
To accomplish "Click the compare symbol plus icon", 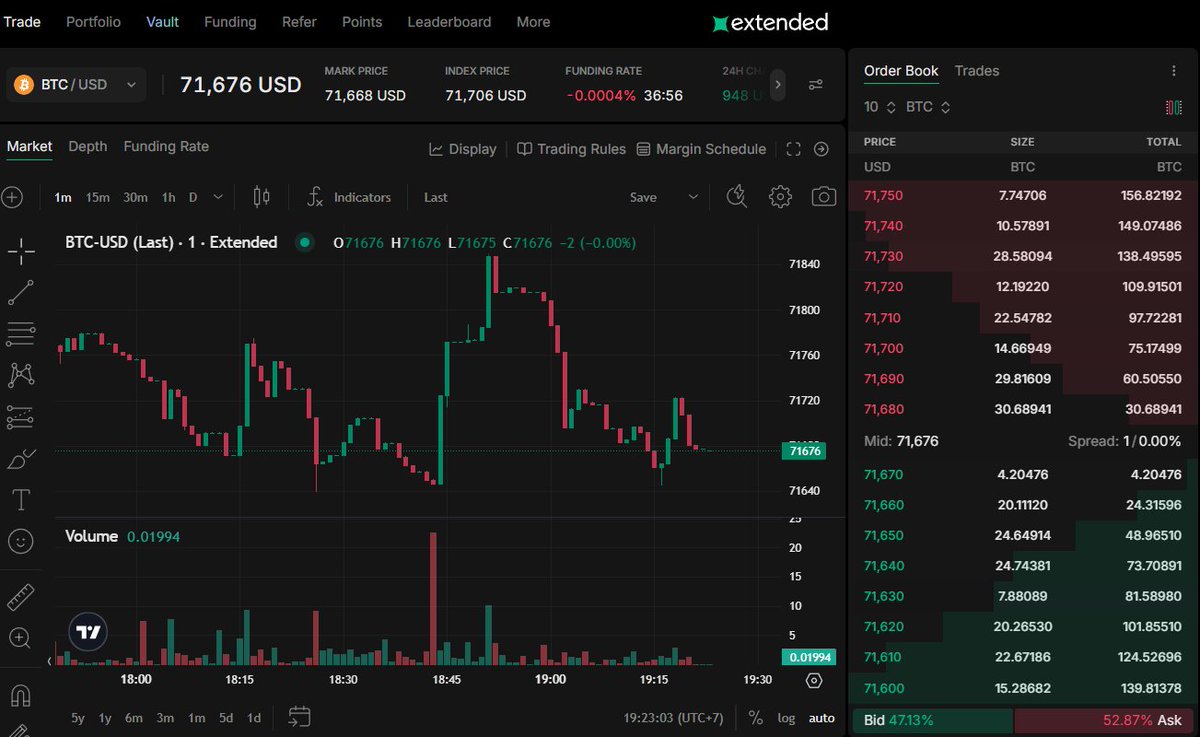I will click(x=12, y=197).
